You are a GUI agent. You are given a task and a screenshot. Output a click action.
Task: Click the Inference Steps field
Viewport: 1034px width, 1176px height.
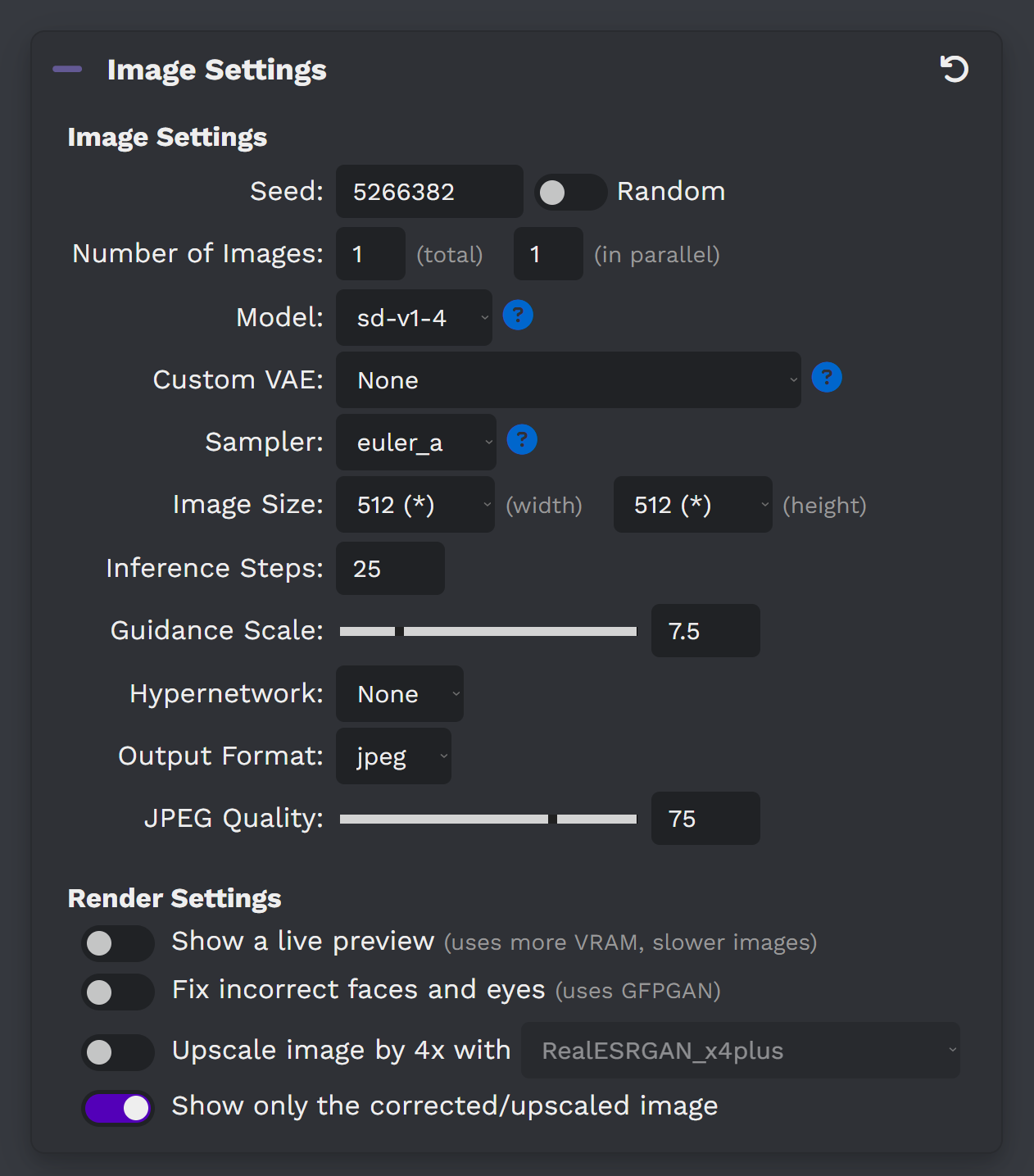(390, 569)
